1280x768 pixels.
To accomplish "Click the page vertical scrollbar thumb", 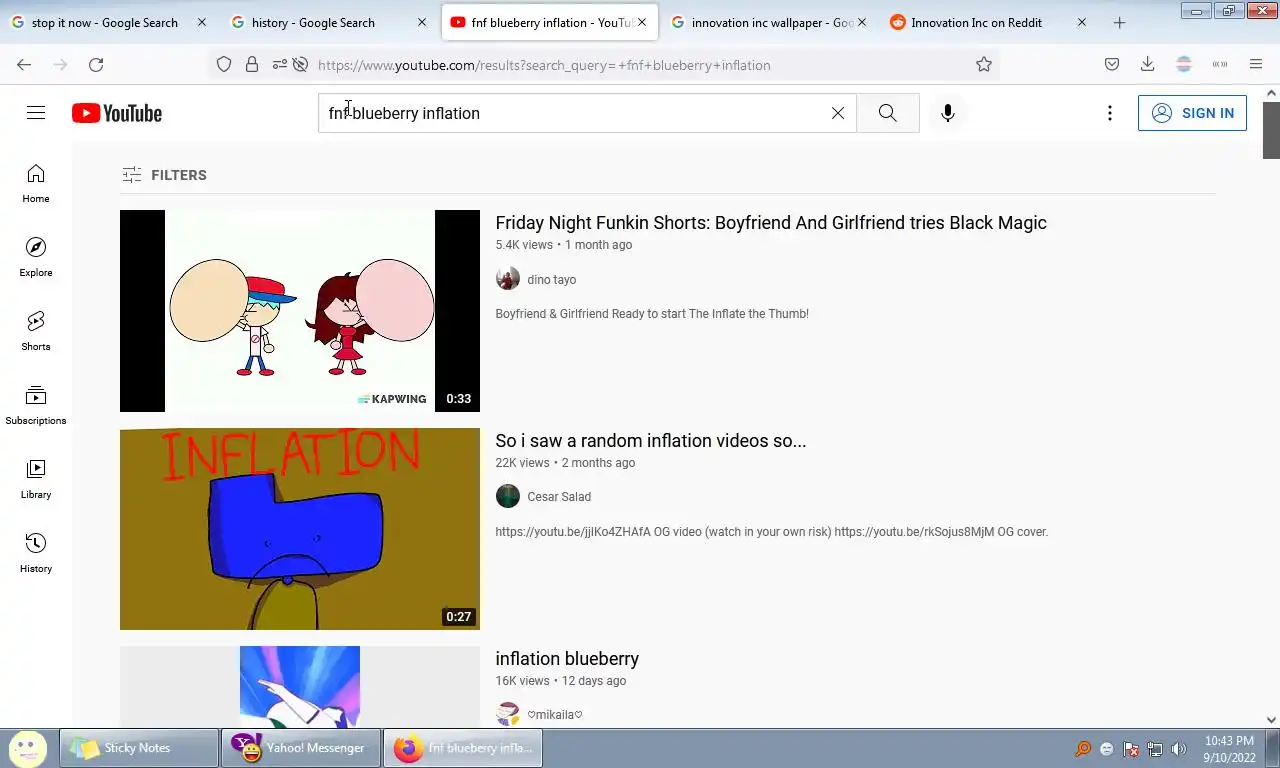I will coord(1271,129).
